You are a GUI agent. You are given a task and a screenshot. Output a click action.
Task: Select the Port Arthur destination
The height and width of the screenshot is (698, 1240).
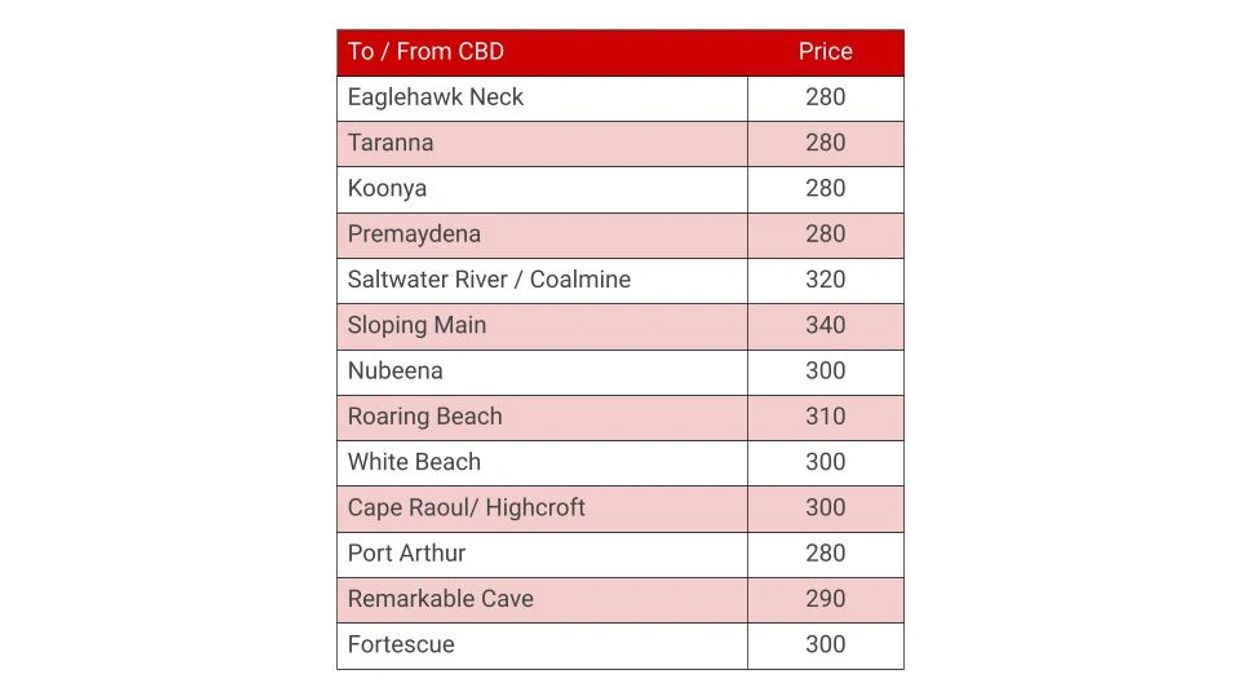pos(407,553)
